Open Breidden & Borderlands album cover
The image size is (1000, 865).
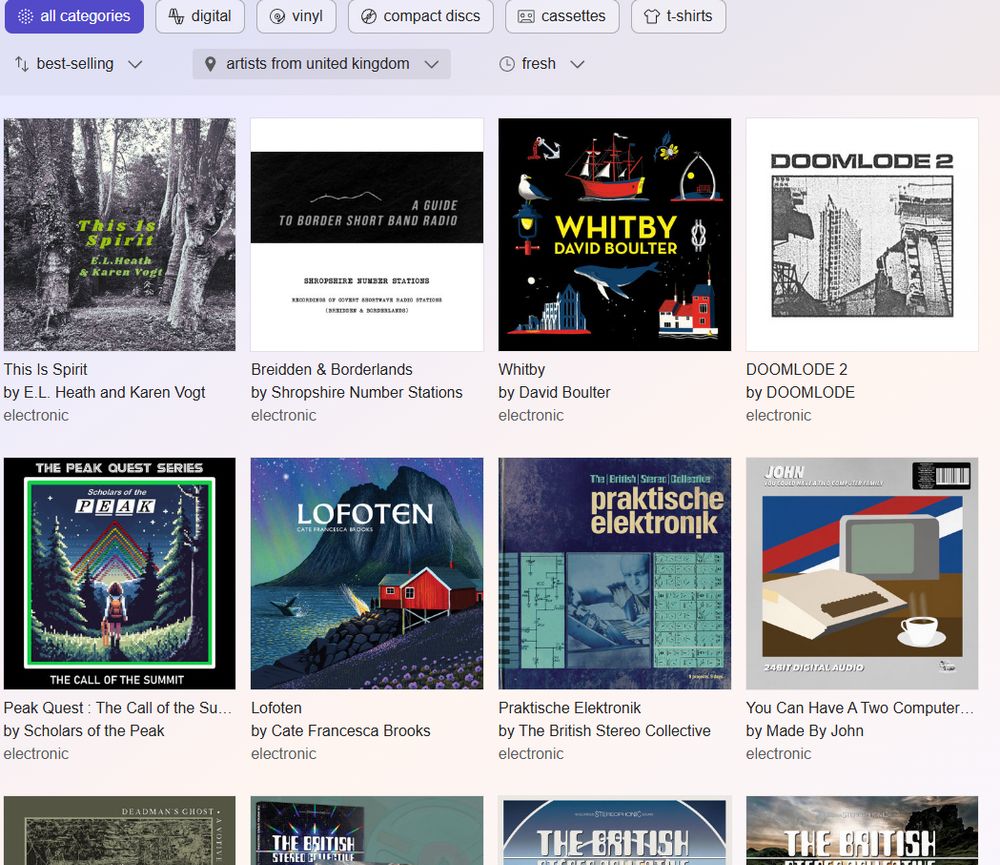pos(367,234)
